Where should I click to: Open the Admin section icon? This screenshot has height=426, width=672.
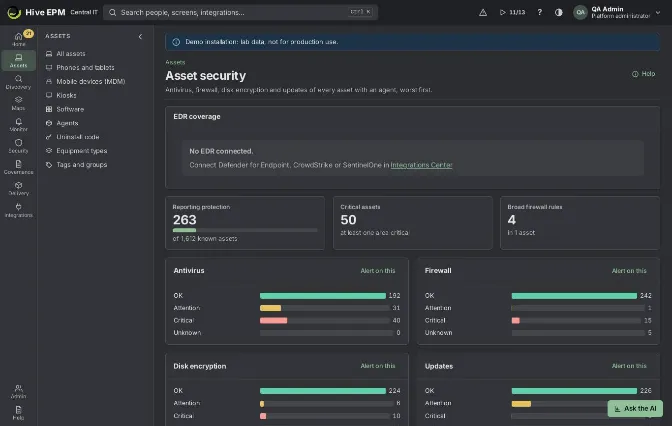tap(18, 391)
